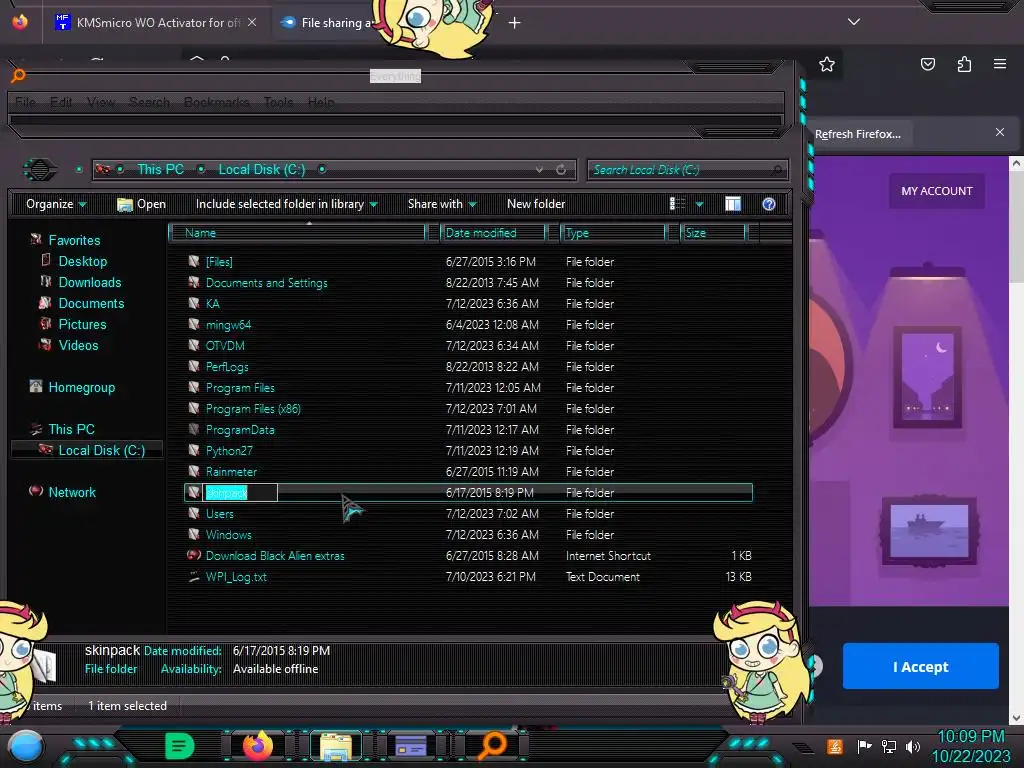Select the Program Files (x86) folder
1024x768 pixels.
pos(468,409)
